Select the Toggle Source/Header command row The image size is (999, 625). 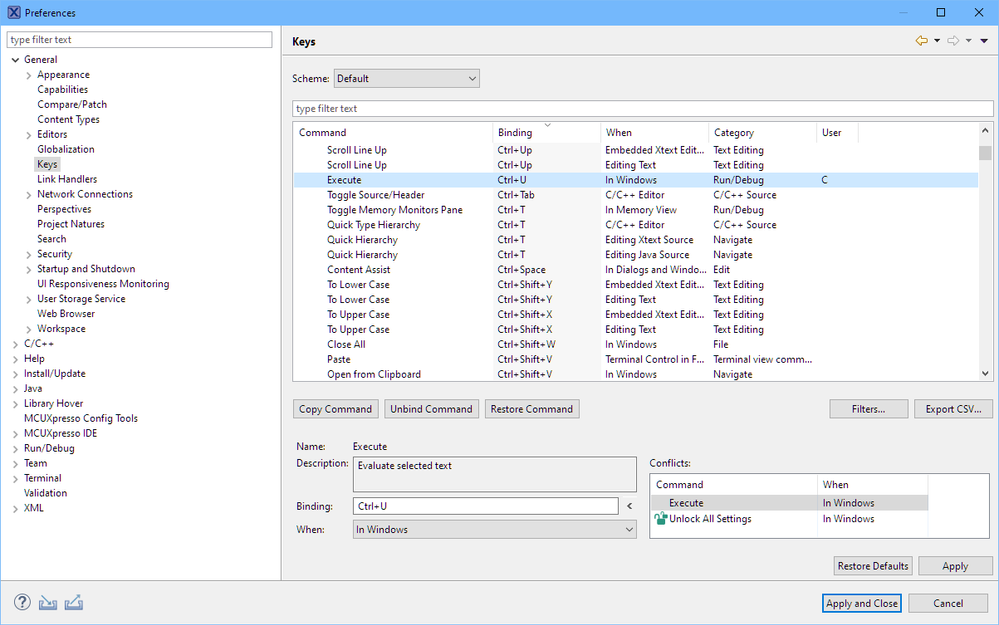click(x=636, y=195)
